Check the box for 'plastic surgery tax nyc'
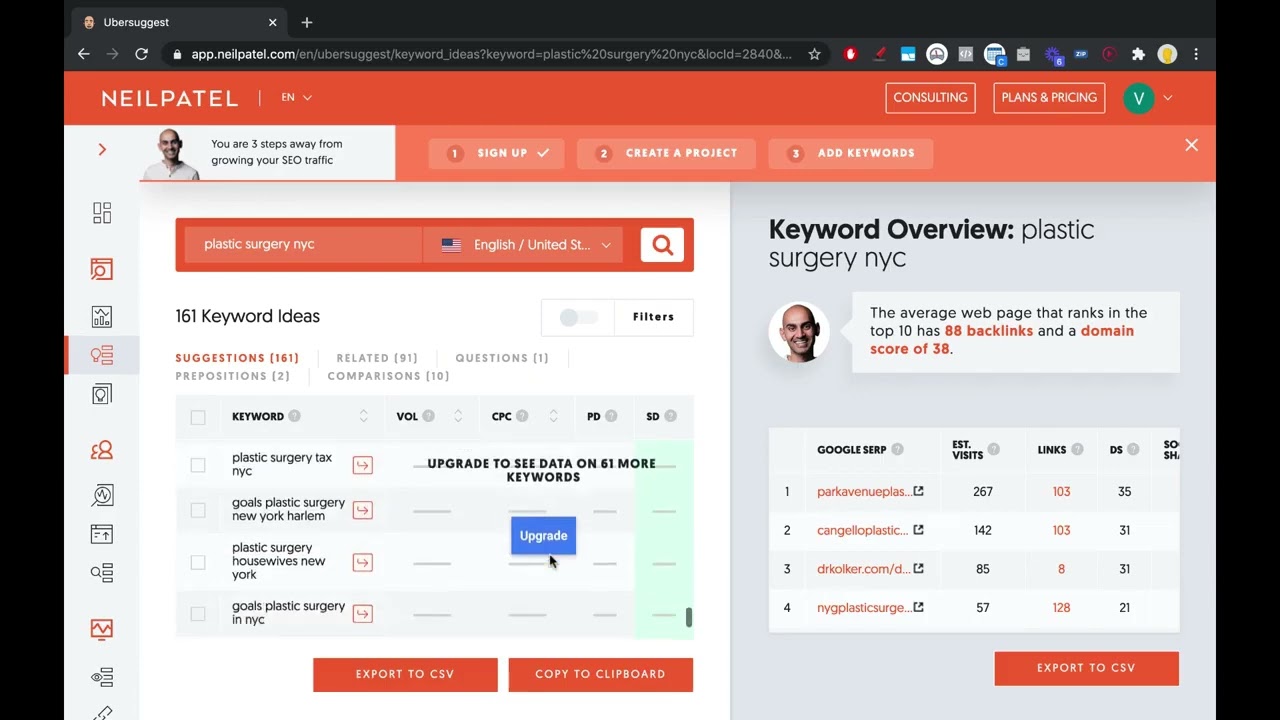This screenshot has height=720, width=1280. tap(198, 465)
